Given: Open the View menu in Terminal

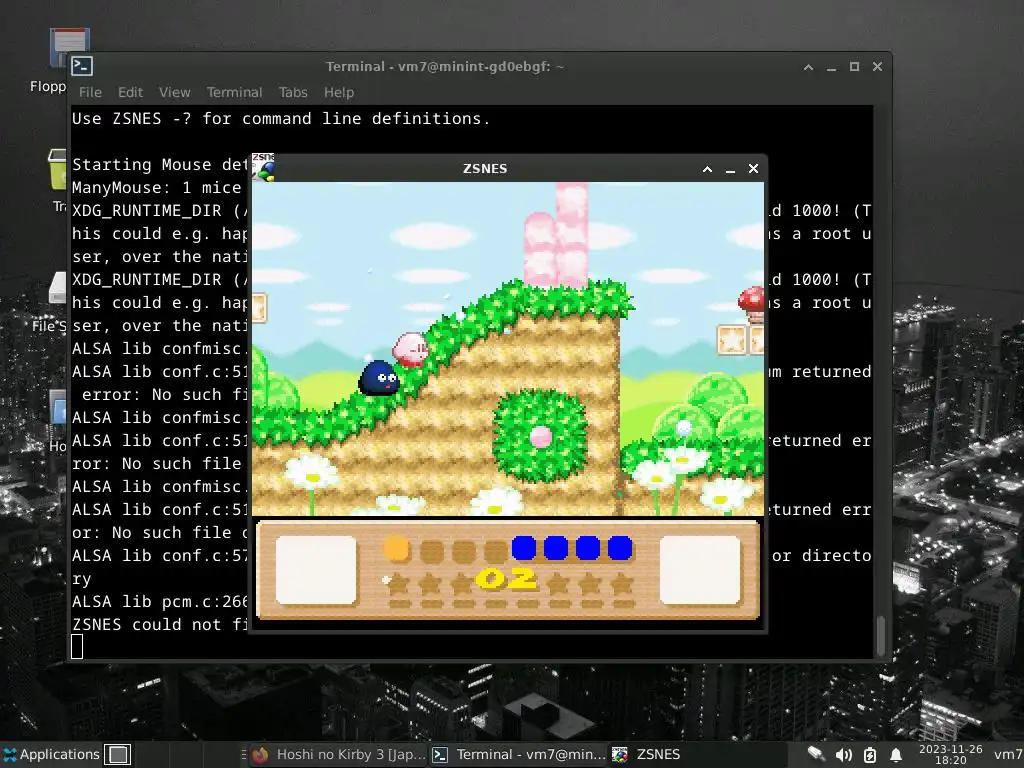Looking at the screenshot, I should coord(174,93).
